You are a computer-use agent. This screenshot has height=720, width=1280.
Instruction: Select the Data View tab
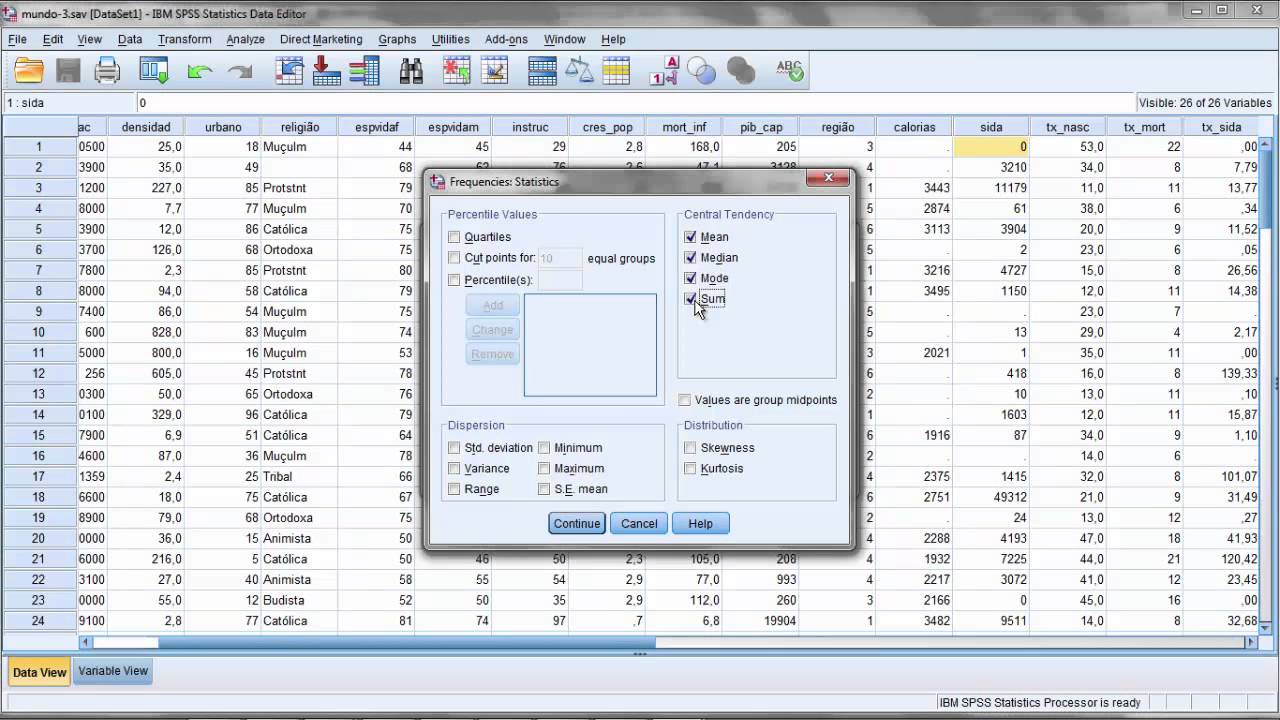39,672
